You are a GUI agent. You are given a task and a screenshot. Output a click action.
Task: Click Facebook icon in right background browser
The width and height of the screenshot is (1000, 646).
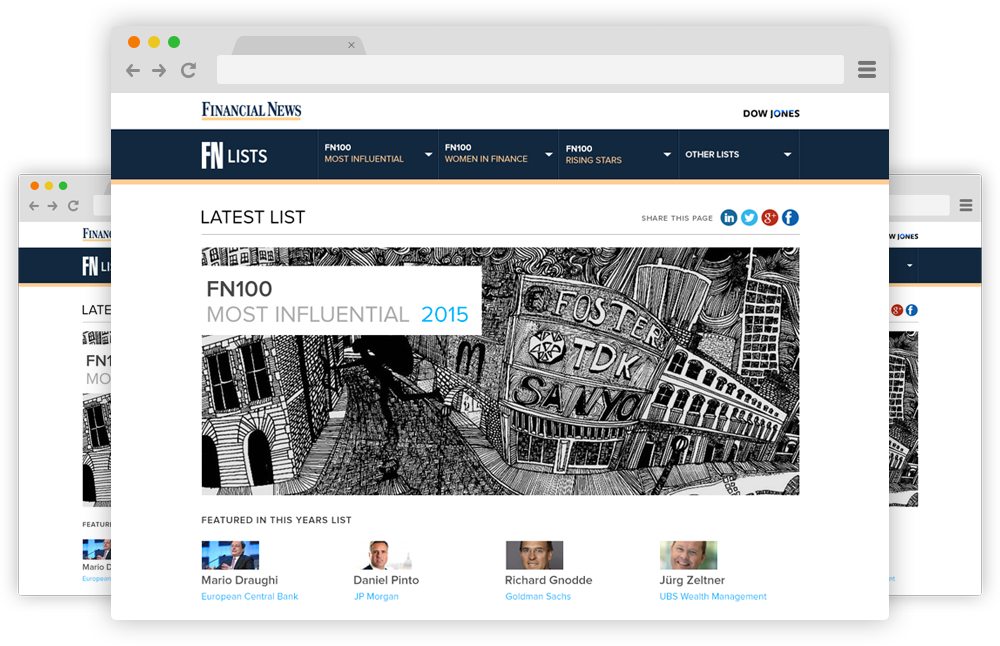(x=912, y=311)
